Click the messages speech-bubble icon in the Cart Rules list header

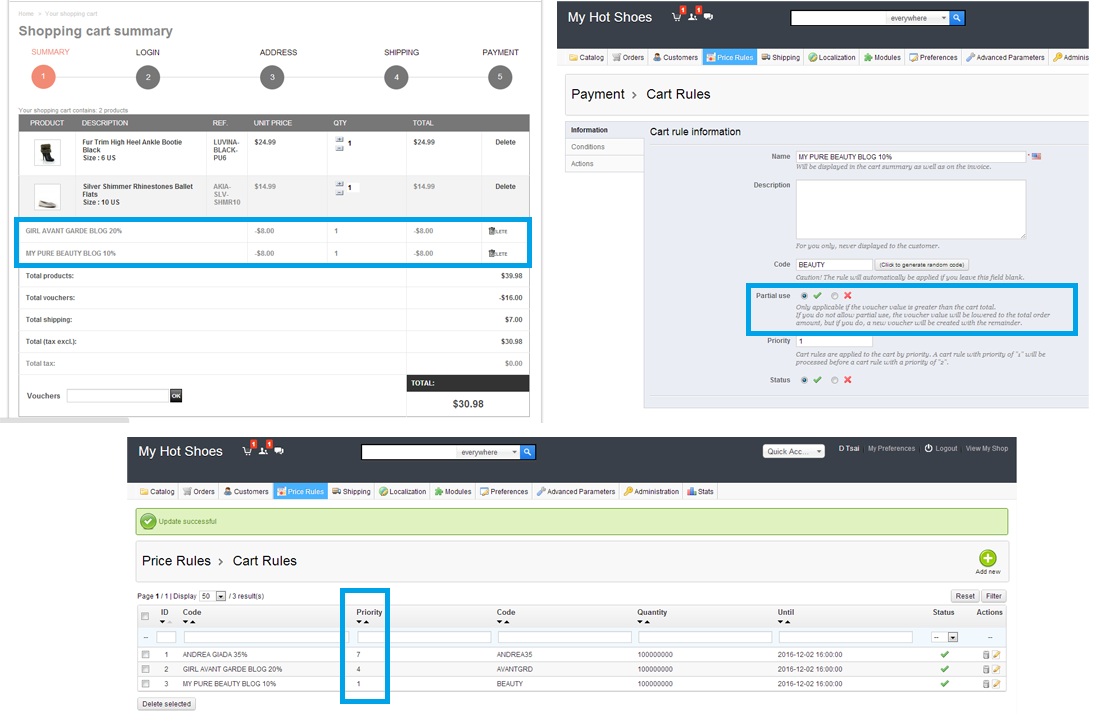click(279, 451)
